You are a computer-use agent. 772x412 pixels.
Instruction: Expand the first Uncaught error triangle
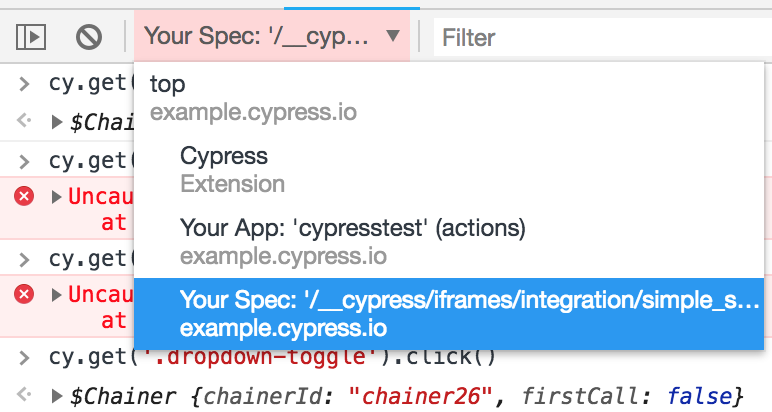57,197
